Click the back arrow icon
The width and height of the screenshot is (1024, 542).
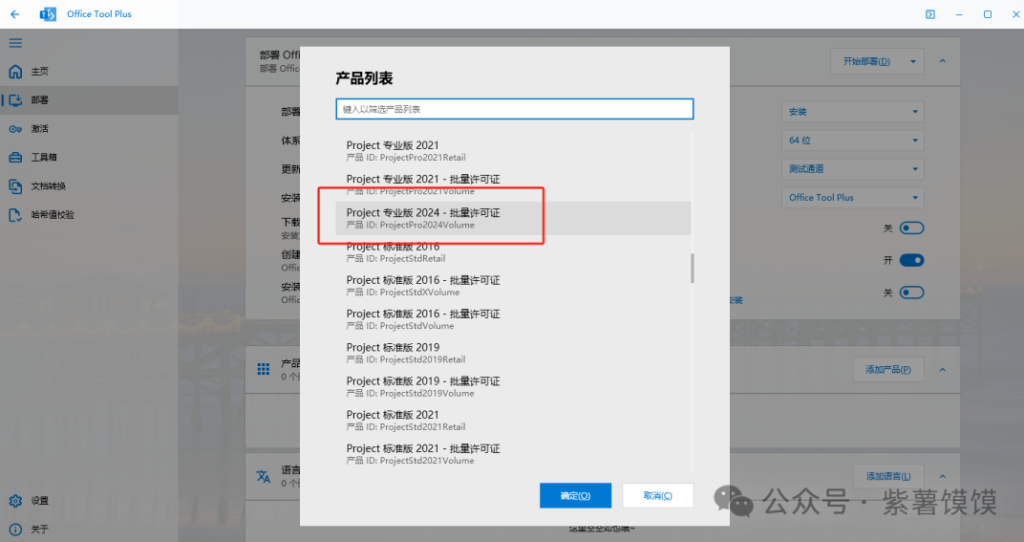pyautogui.click(x=15, y=14)
